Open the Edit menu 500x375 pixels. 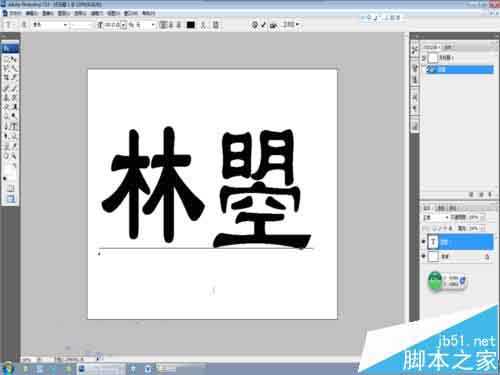(32, 13)
